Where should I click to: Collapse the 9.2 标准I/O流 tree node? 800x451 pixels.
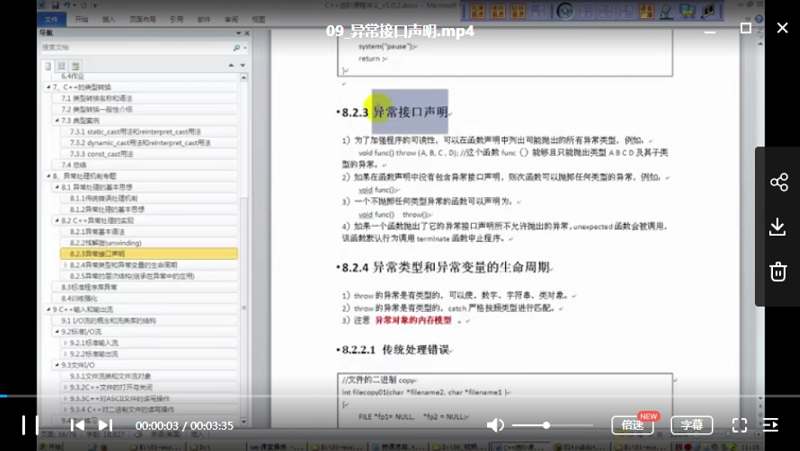tap(55, 331)
